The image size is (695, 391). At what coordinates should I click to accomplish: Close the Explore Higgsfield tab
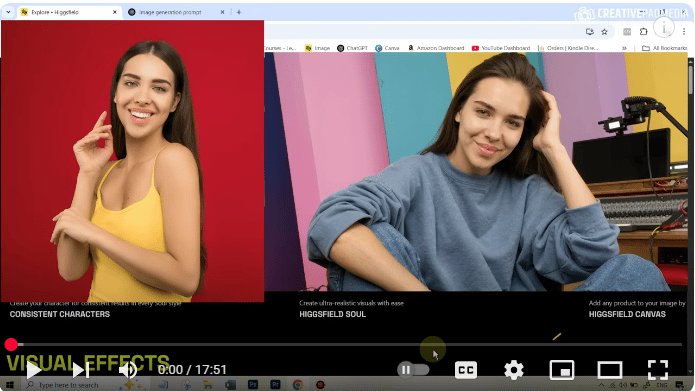(115, 12)
